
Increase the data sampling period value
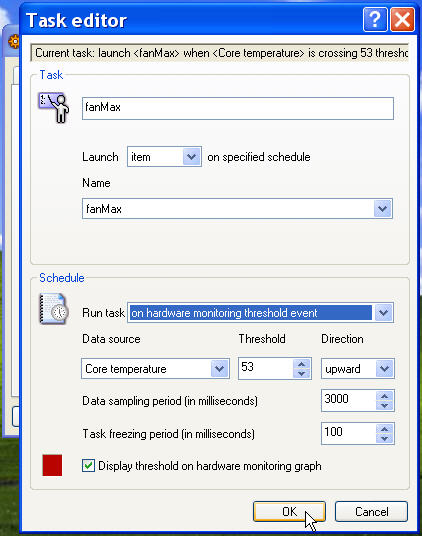click(x=384, y=396)
